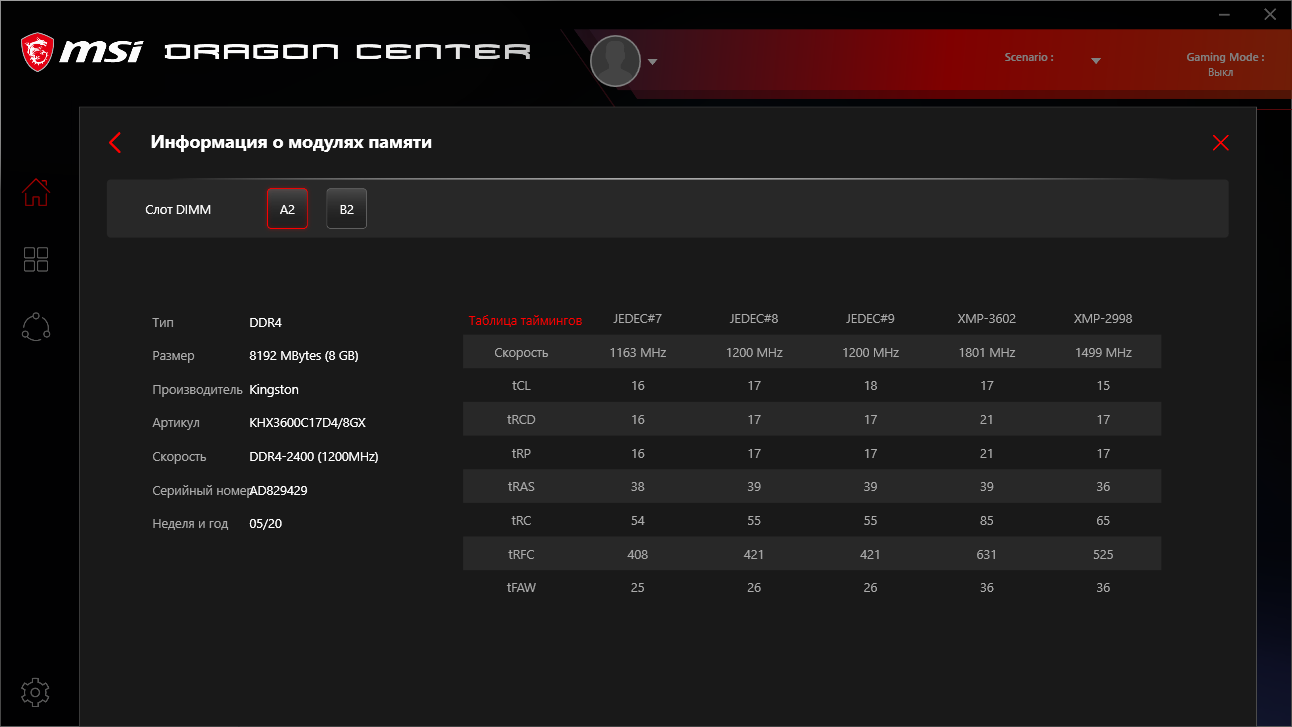Screen dimensions: 1292x727
Task: Click the MSI dragon shield logo
Action: coord(38,52)
